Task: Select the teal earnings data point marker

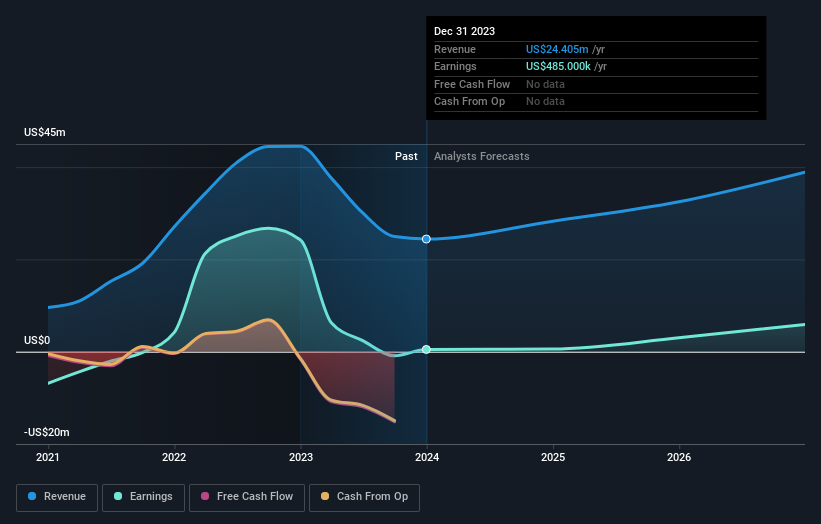Action: (426, 349)
